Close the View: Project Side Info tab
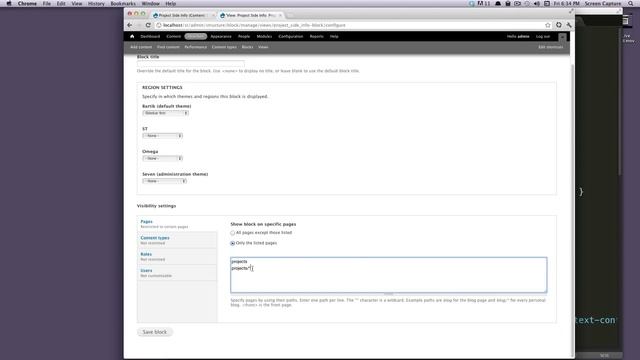The image size is (640, 360). 280,16
